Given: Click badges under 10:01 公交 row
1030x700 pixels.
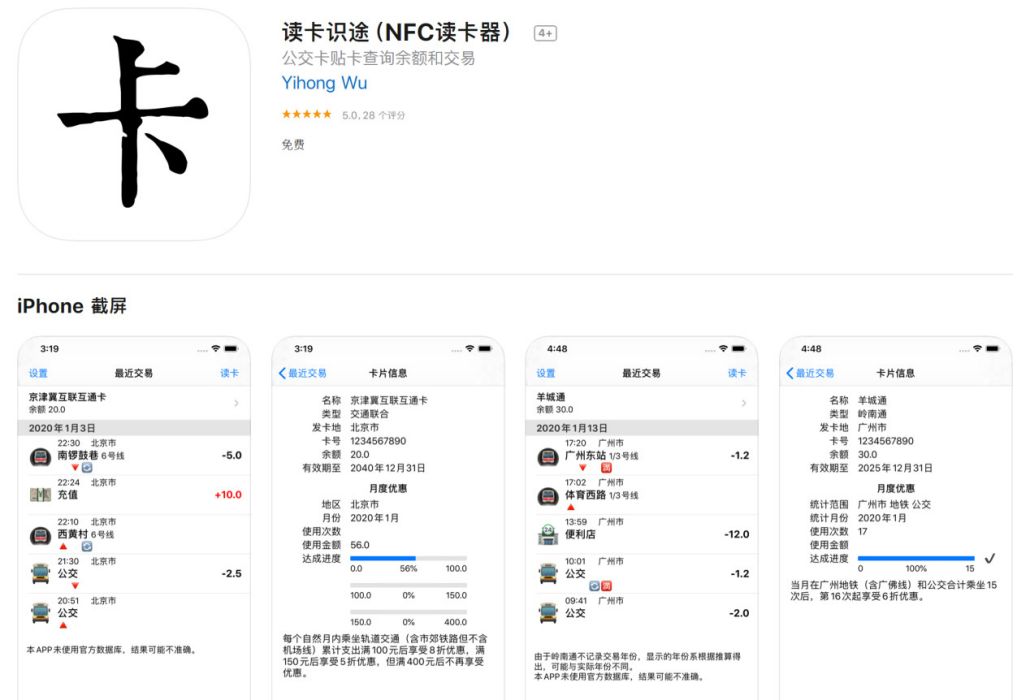Looking at the screenshot, I should pyautogui.click(x=600, y=586).
